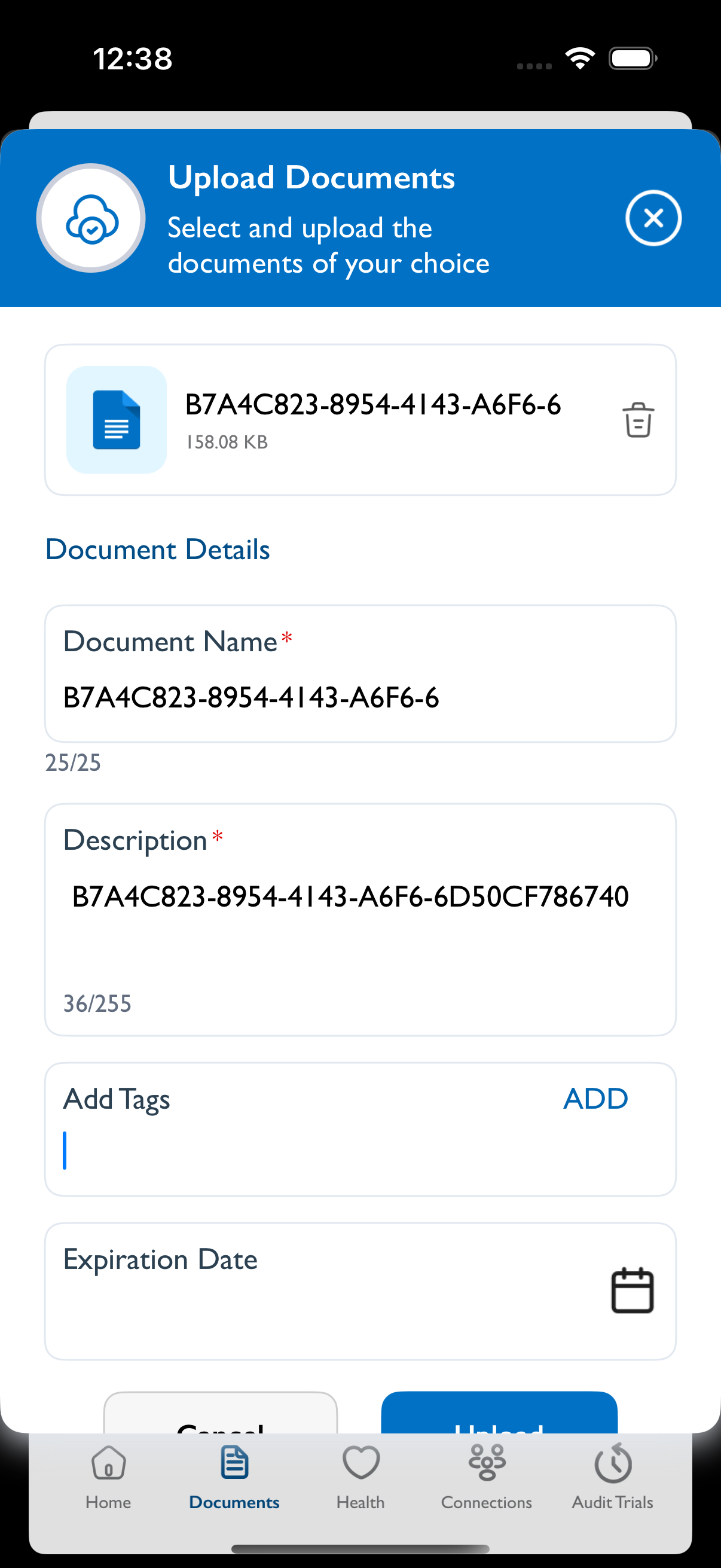Go to the Home tab
The width and height of the screenshot is (721, 1568).
click(108, 1477)
